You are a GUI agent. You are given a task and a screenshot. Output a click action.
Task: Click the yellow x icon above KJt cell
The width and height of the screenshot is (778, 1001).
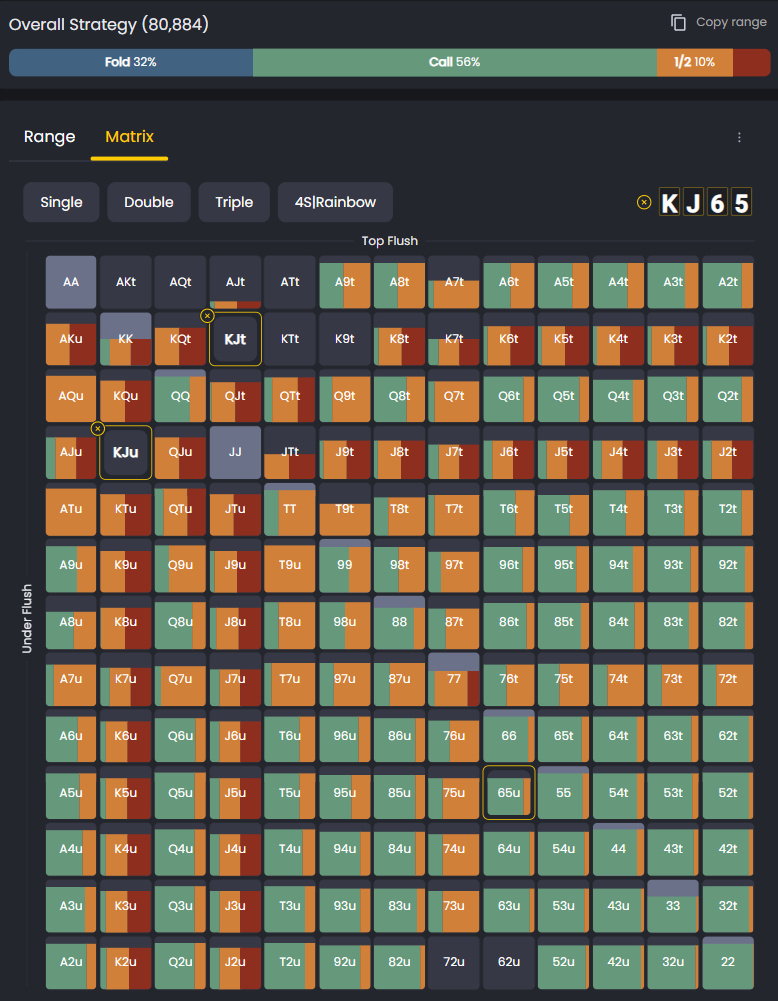208,315
